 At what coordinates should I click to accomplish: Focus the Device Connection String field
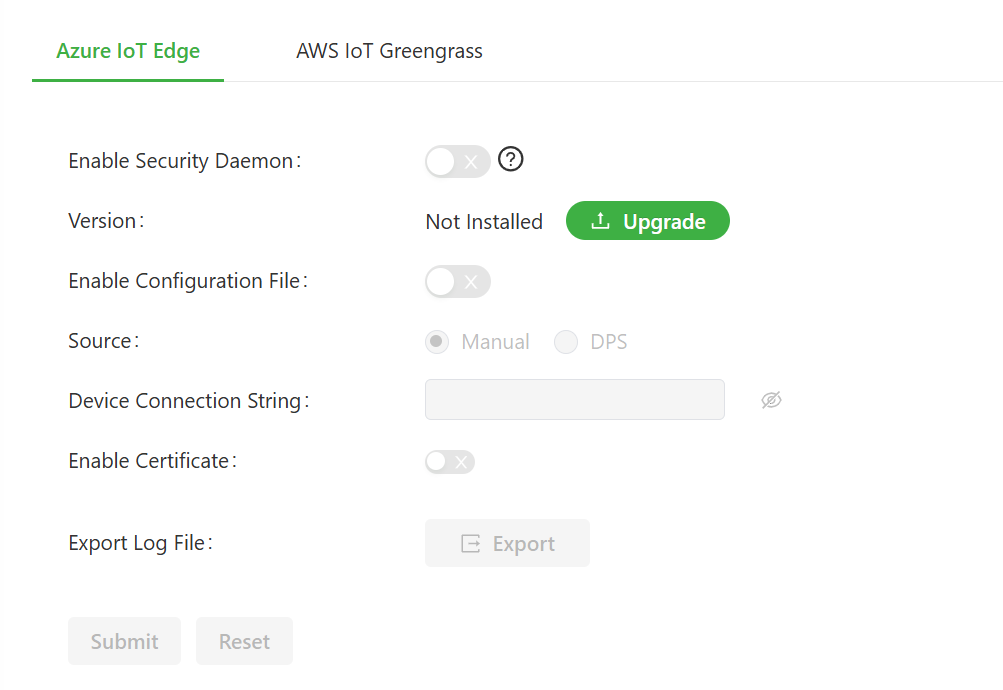click(574, 400)
